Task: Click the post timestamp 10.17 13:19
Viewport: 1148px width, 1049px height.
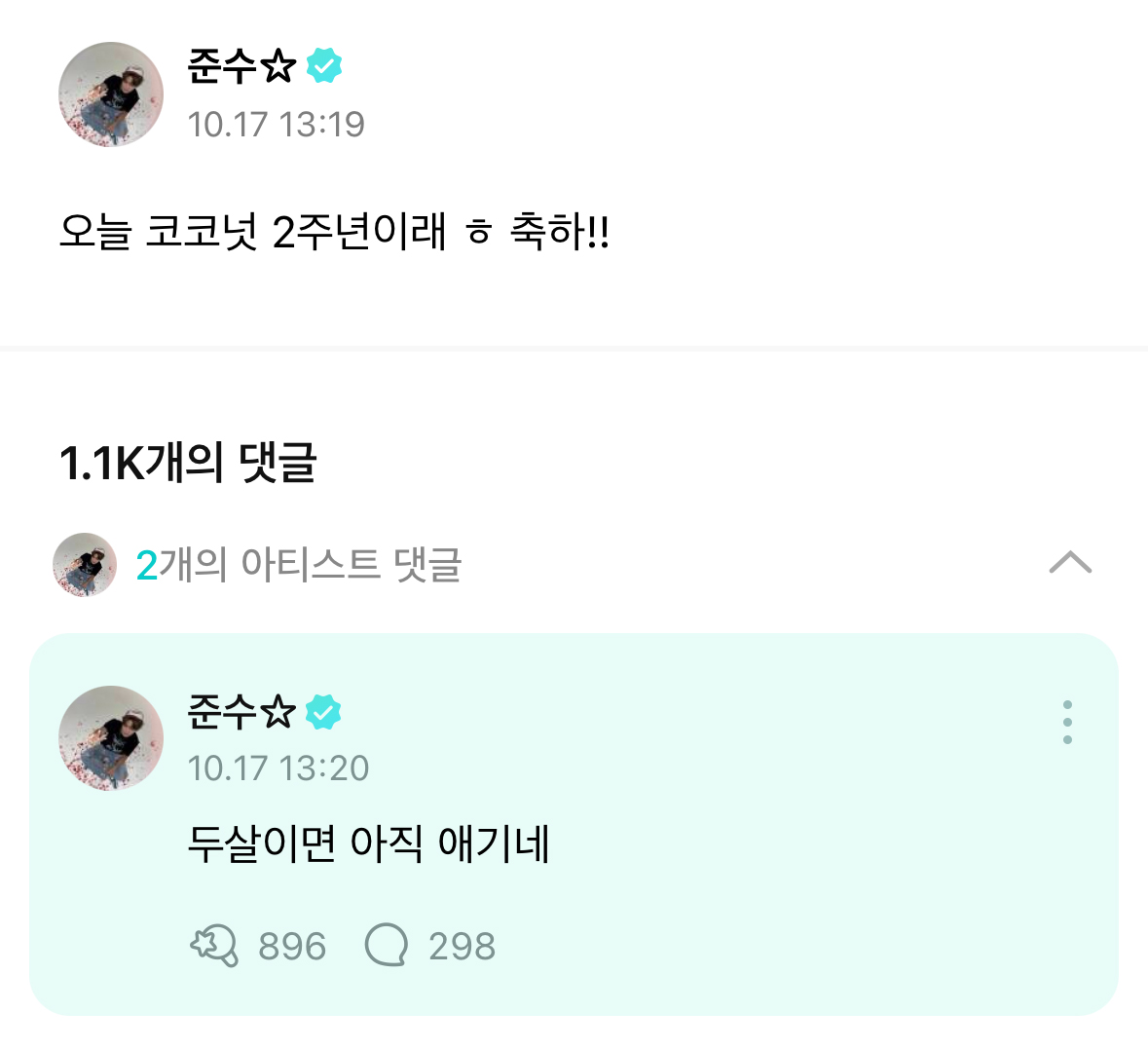Action: click(x=276, y=124)
